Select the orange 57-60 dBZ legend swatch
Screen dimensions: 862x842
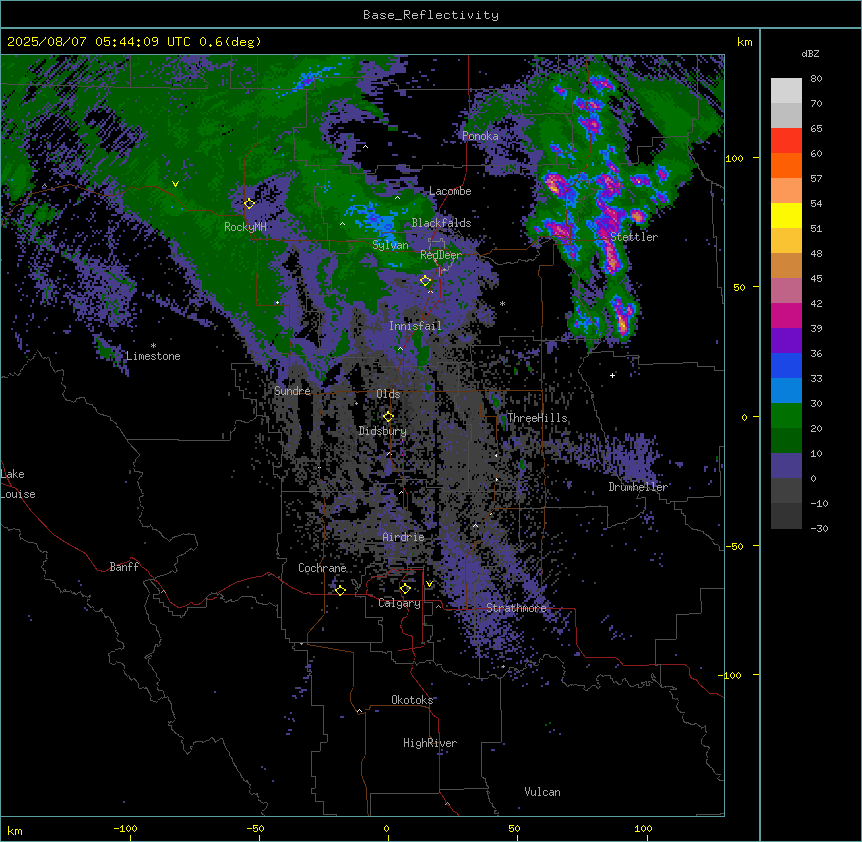(x=786, y=166)
